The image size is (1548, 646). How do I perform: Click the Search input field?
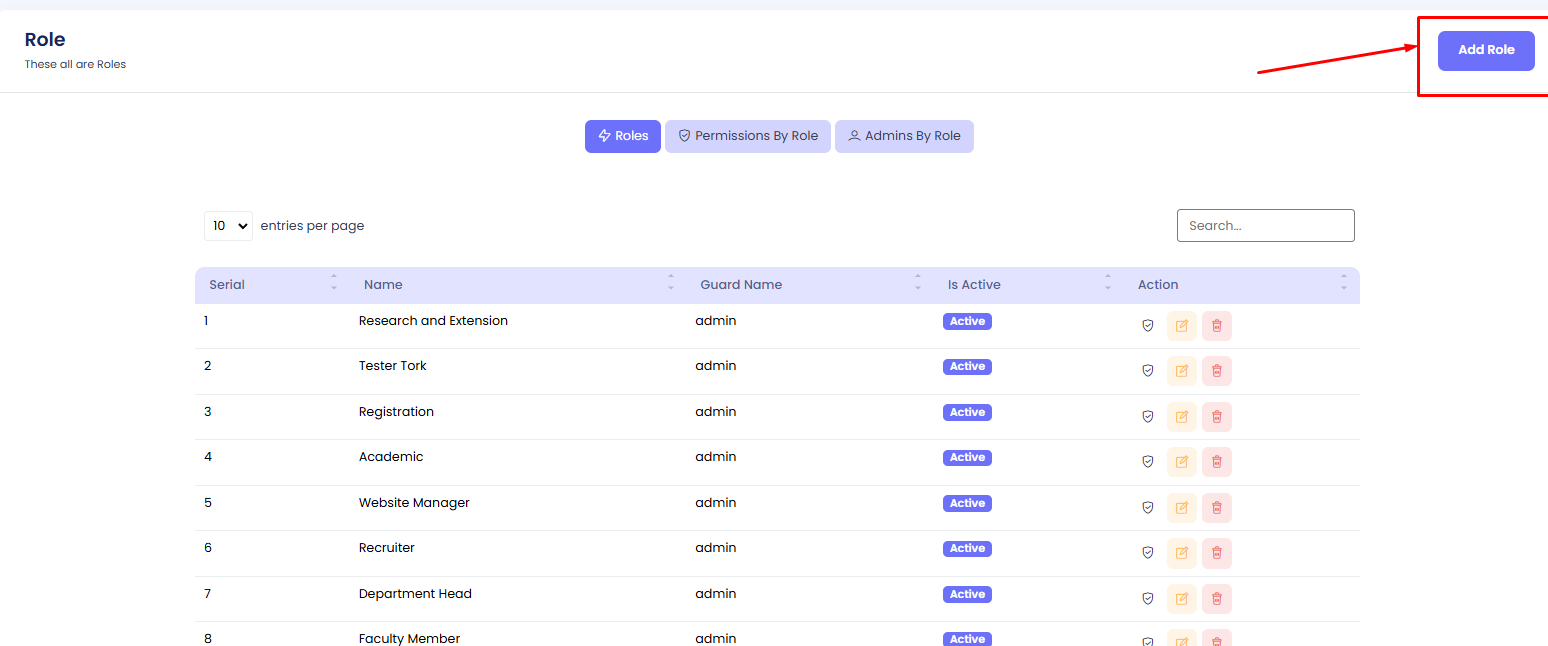tap(1265, 226)
